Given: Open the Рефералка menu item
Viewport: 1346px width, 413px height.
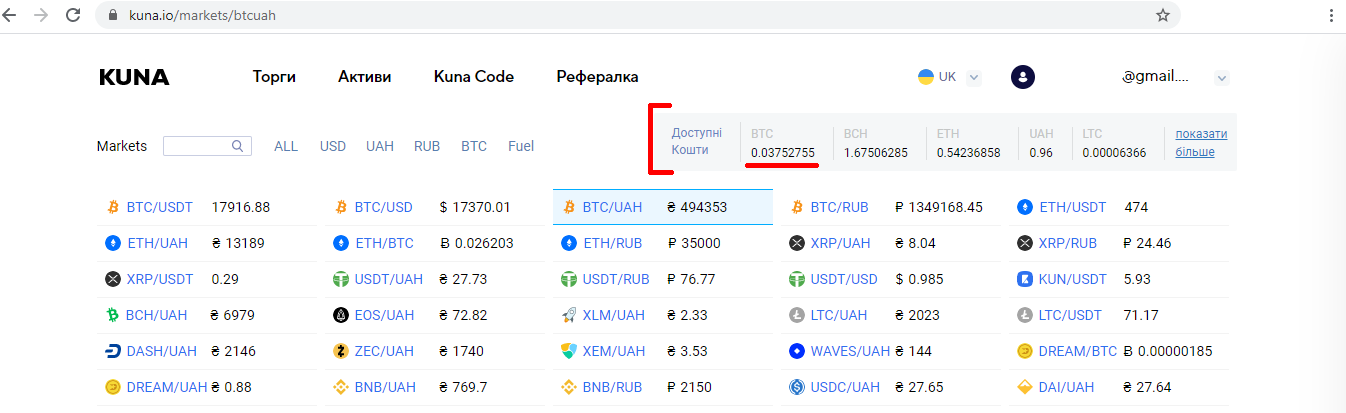Looking at the screenshot, I should (x=597, y=77).
